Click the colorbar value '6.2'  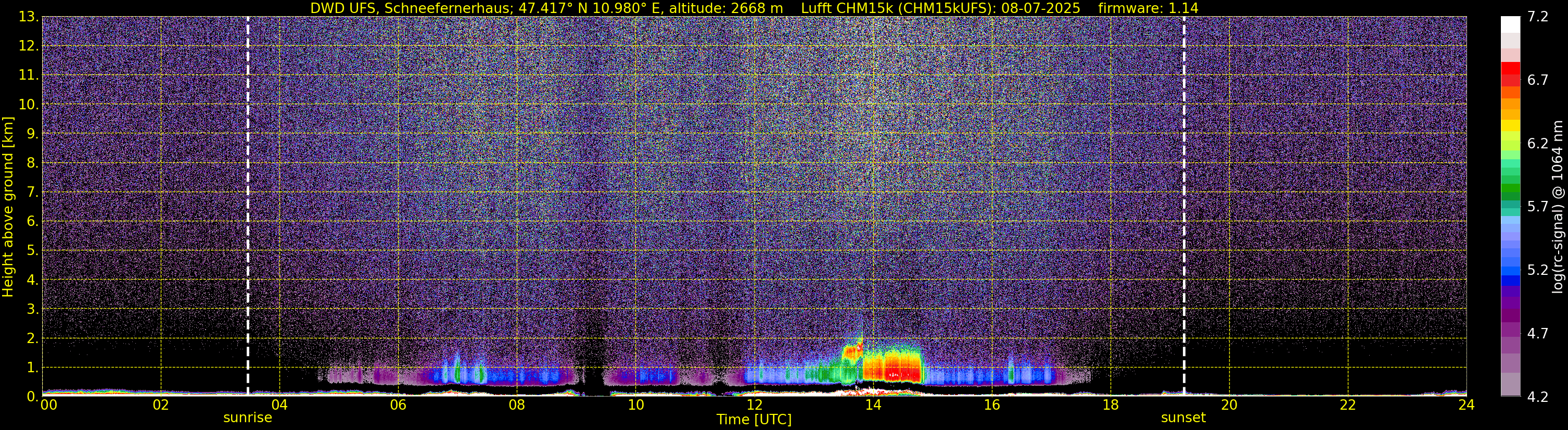tap(1538, 144)
